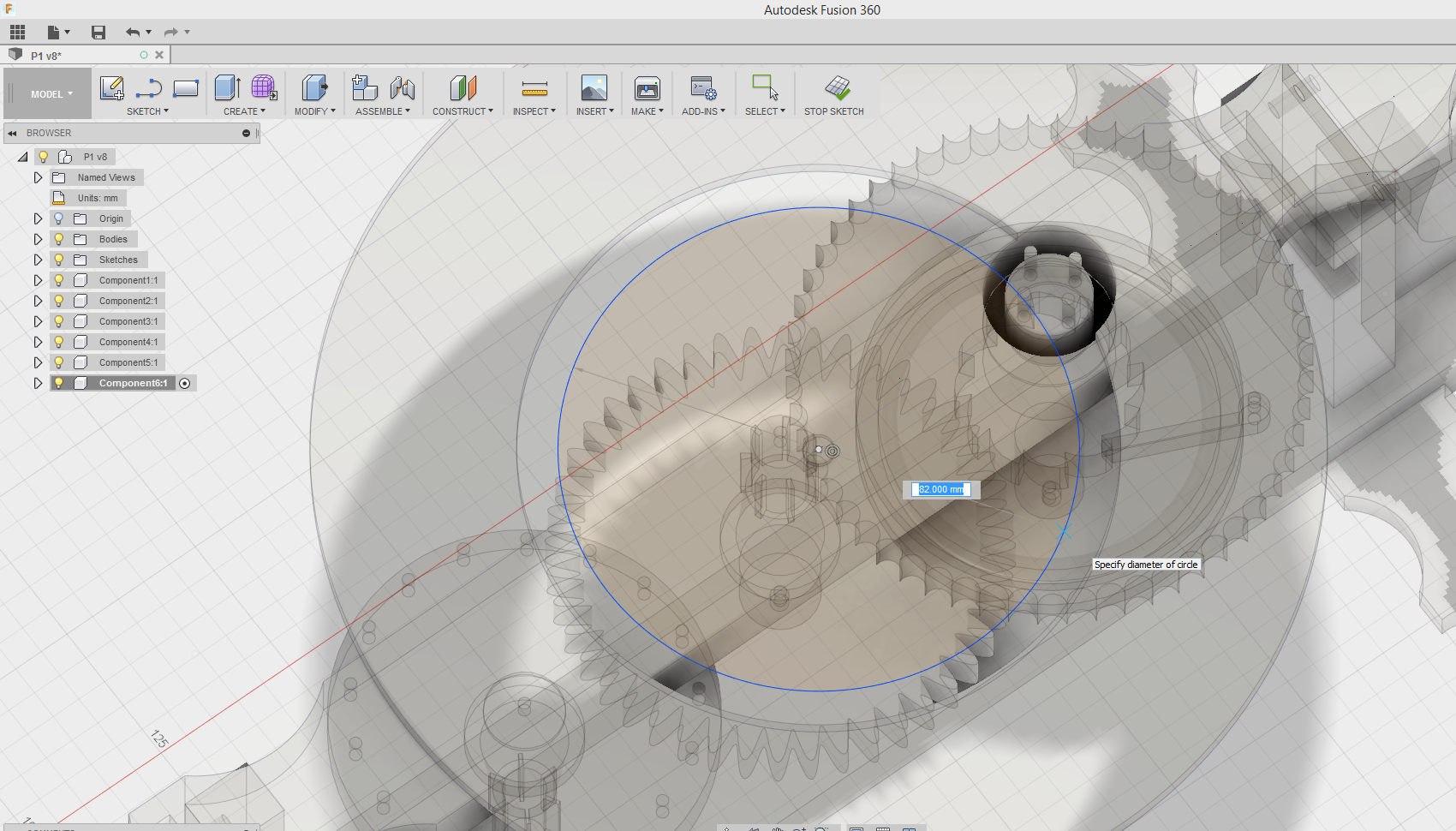This screenshot has width=1456, height=831.
Task: Open the ADD-INS menu
Action: [703, 111]
